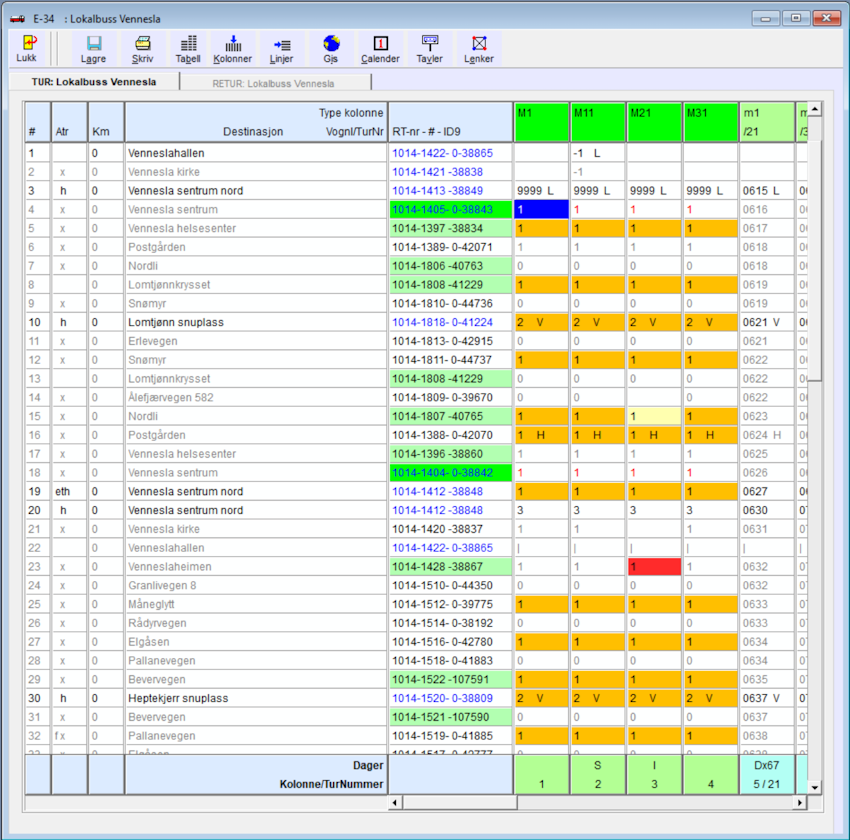Switch to RETUR: Lokalbuss Vennesla tab
Image resolution: width=850 pixels, height=840 pixels.
pos(273,83)
